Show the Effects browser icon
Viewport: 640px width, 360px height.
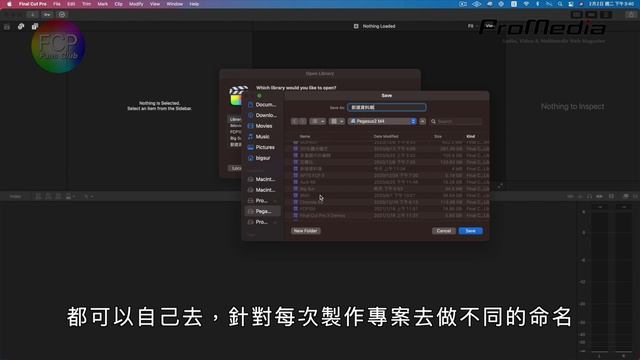[x=625, y=197]
